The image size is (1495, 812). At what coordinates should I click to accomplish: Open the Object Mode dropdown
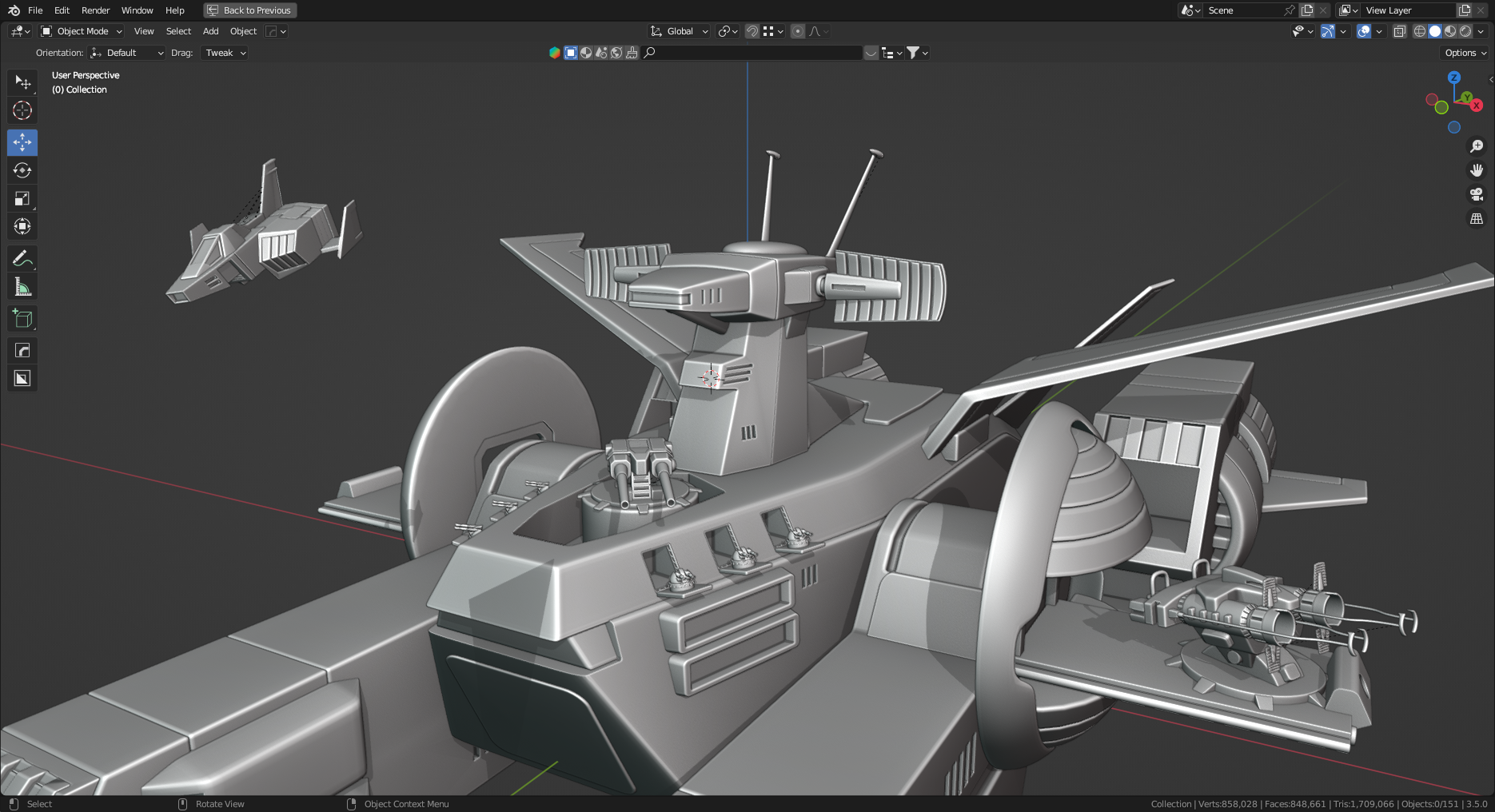[x=81, y=31]
